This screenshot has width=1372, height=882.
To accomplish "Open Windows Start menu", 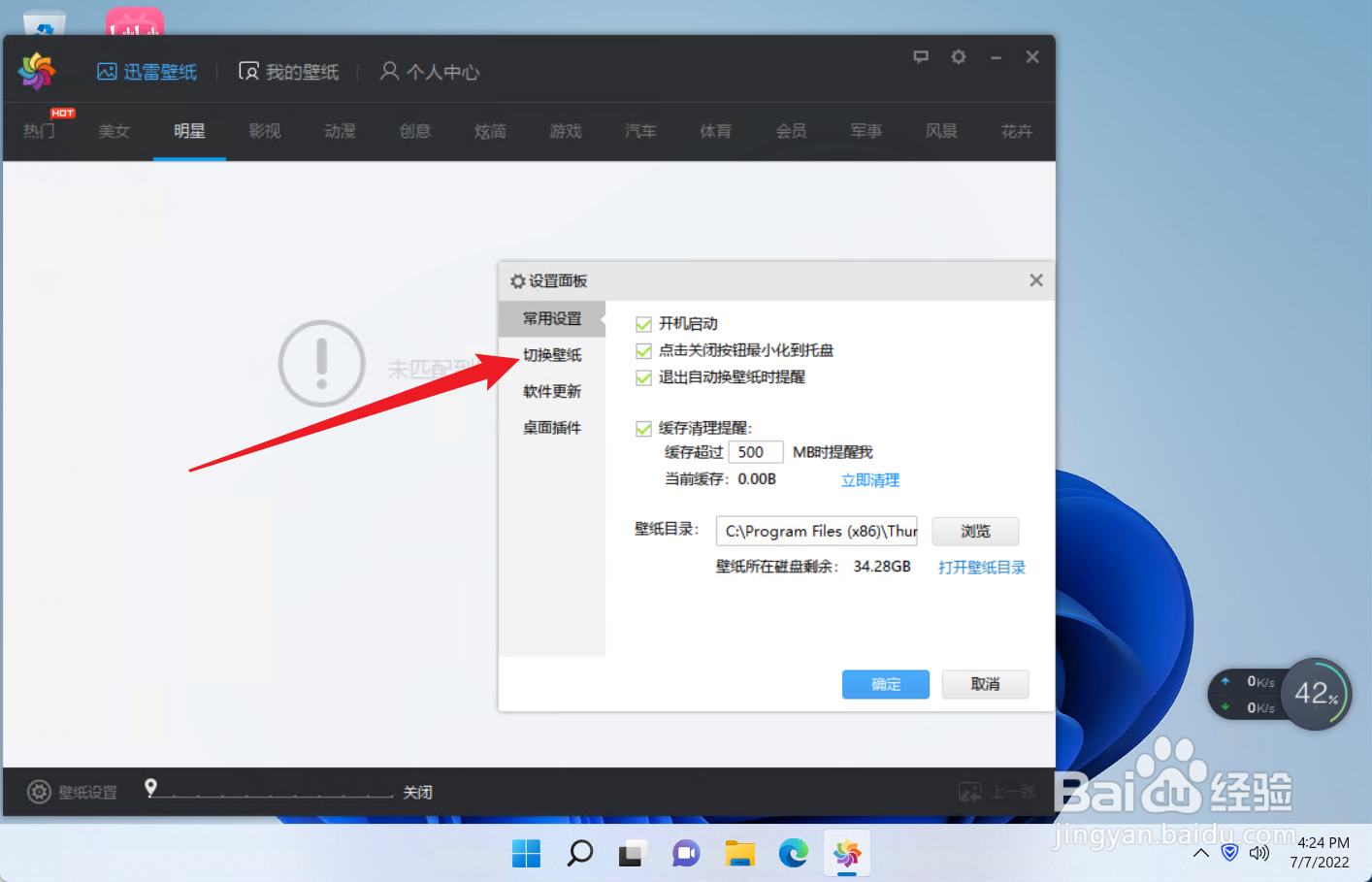I will [526, 854].
